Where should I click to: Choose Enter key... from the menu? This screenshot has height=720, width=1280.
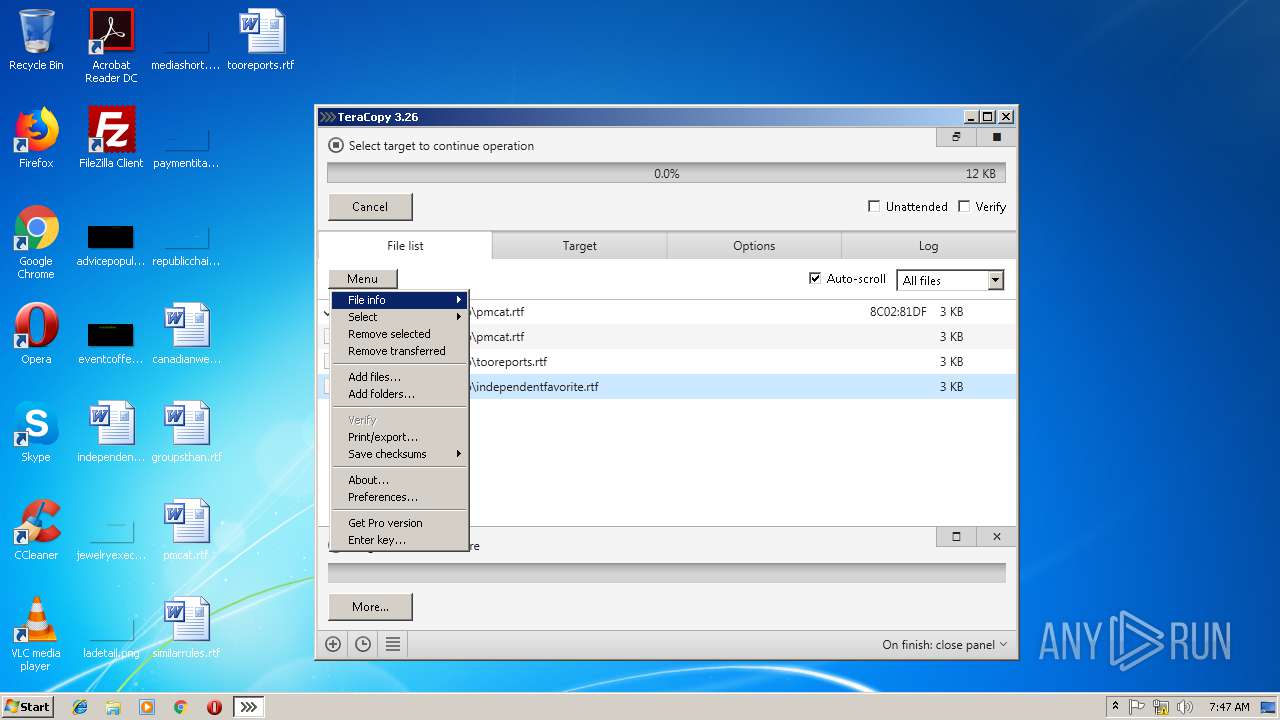click(400, 540)
